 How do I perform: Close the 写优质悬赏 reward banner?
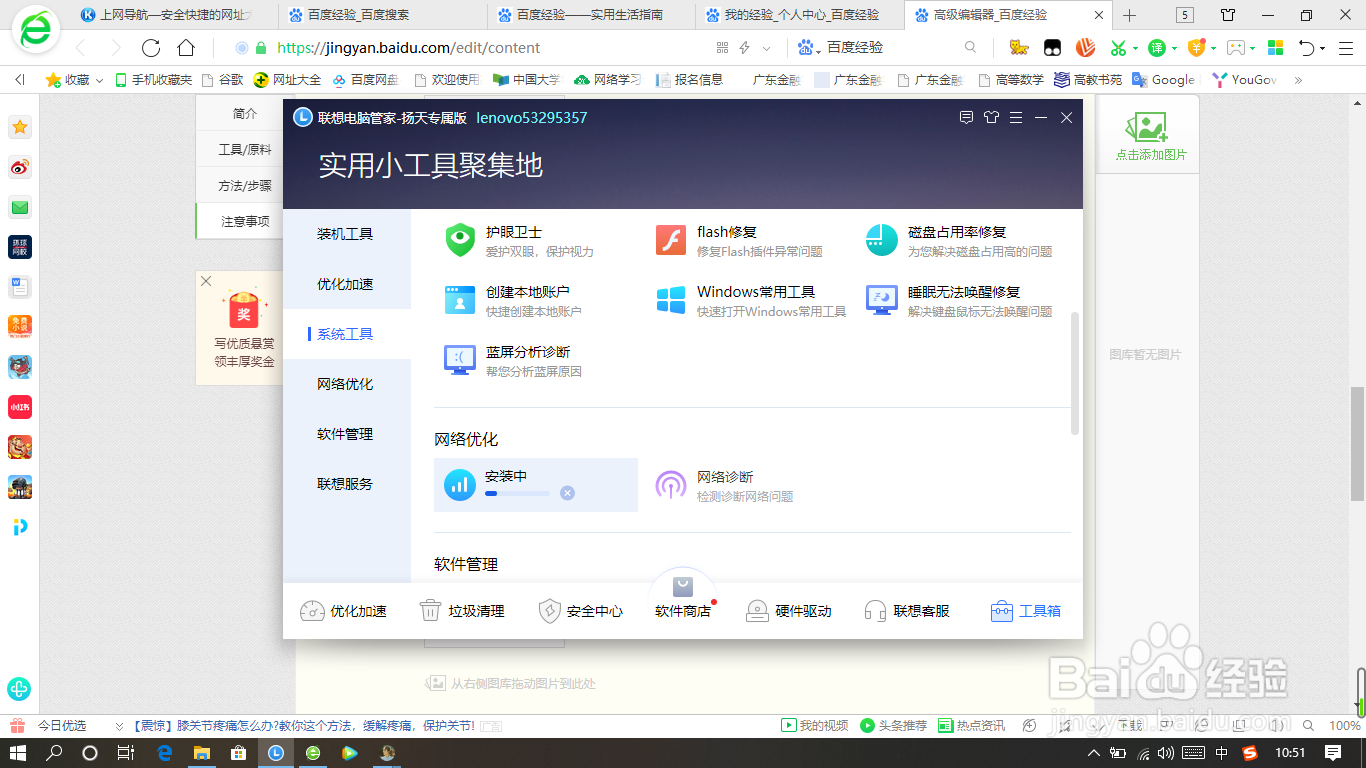pos(206,281)
